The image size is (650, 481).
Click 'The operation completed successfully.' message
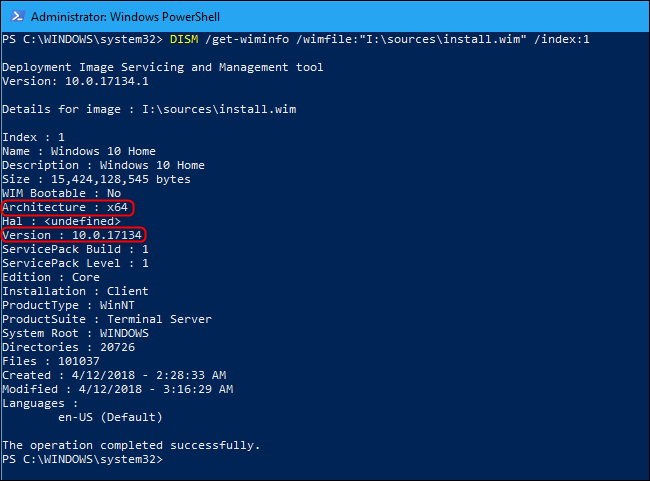pyautogui.click(x=131, y=445)
